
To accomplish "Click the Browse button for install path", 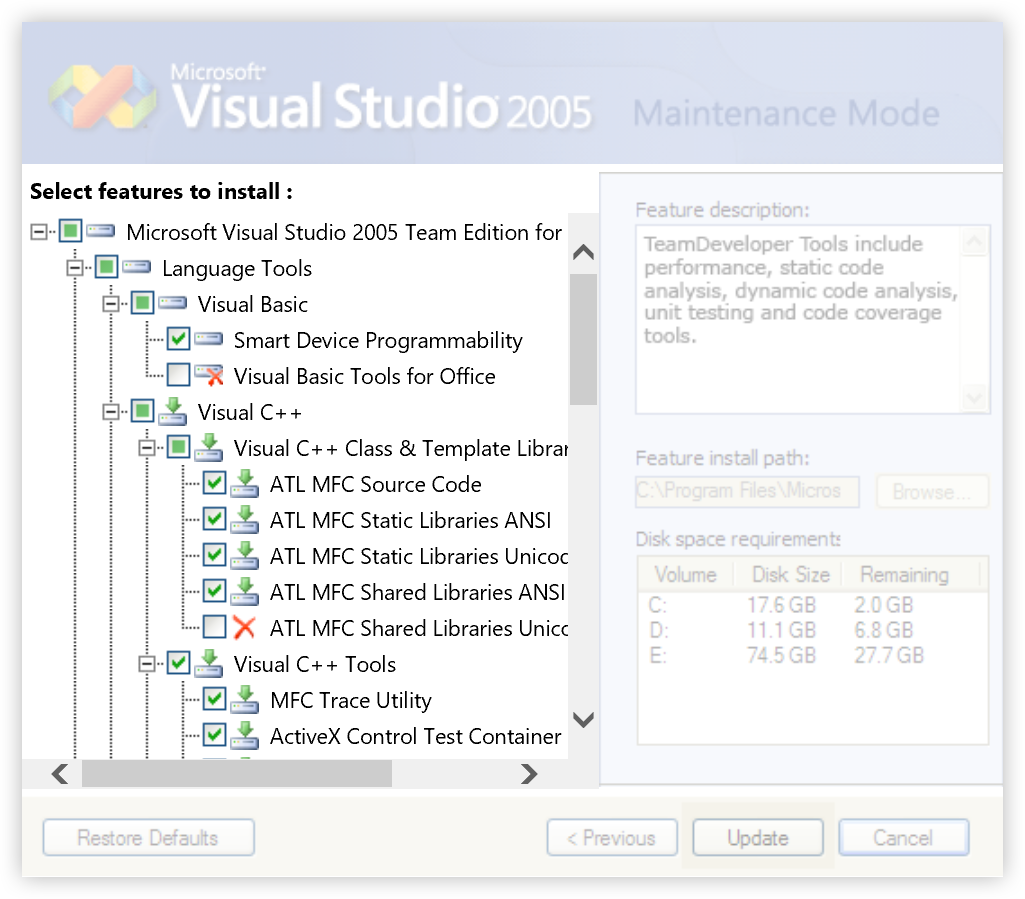I will click(x=932, y=491).
